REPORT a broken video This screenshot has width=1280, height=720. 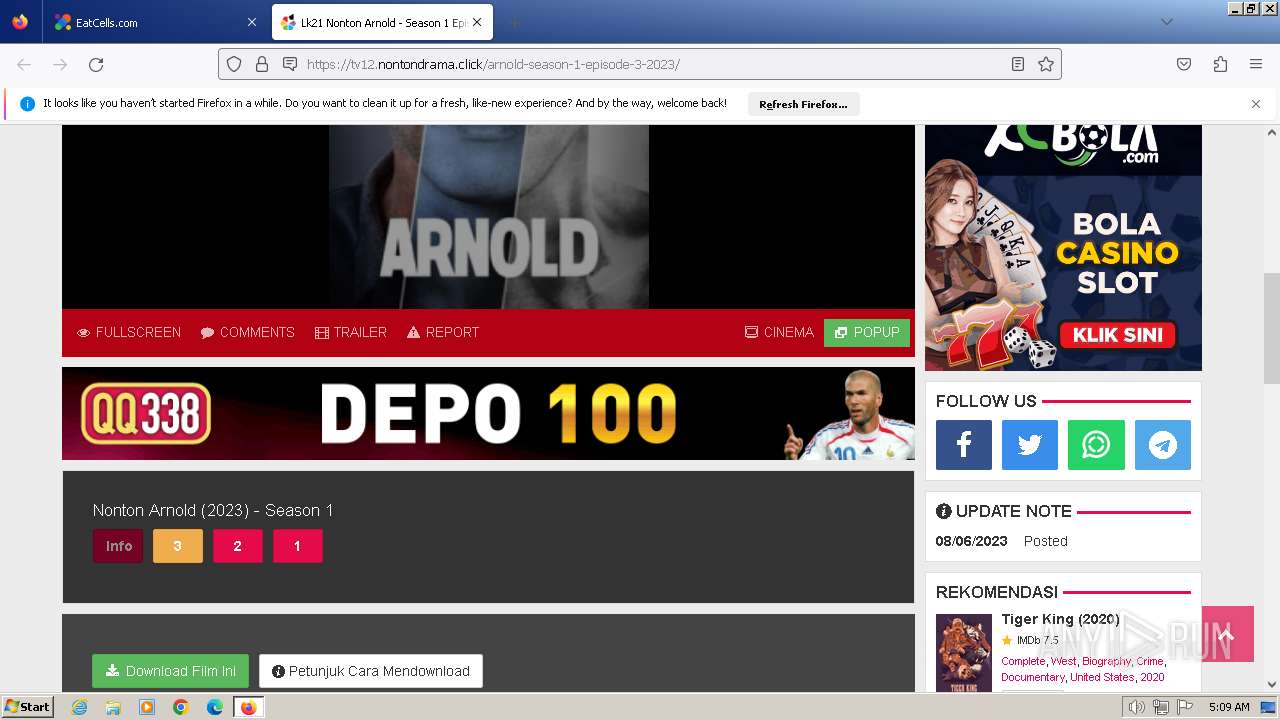click(443, 332)
